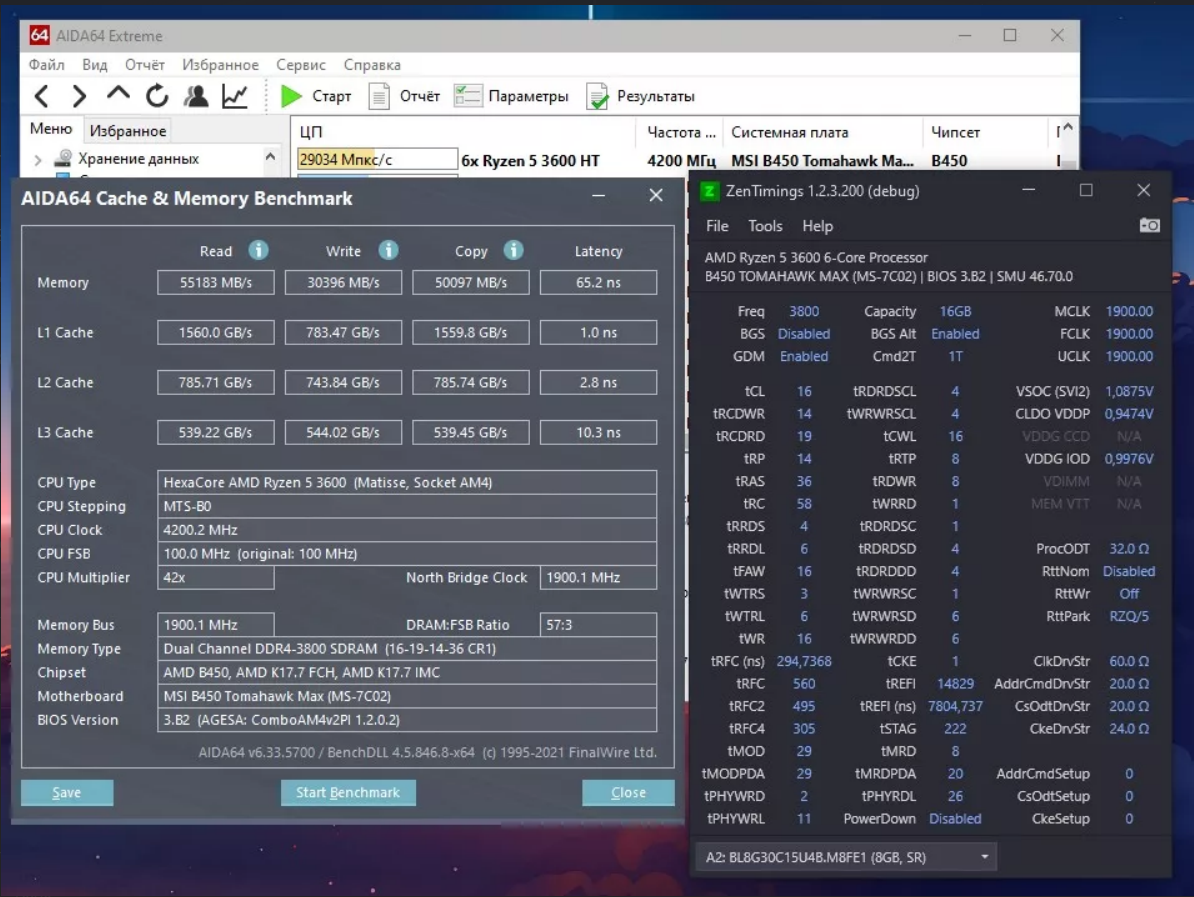Click the ZenTimings Freq value 3800
Screen dimensions: 1194x897
click(x=803, y=311)
